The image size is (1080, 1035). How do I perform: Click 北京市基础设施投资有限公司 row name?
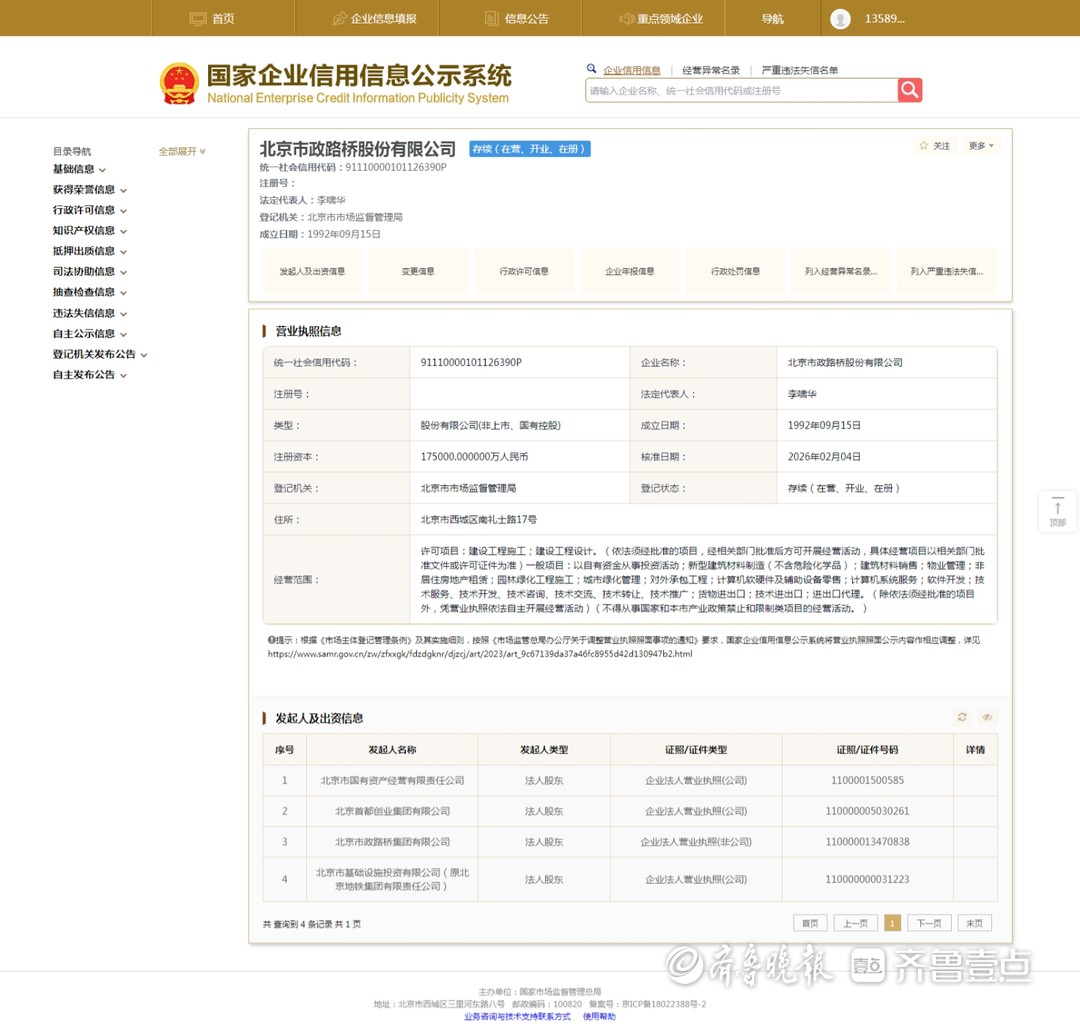[x=392, y=879]
